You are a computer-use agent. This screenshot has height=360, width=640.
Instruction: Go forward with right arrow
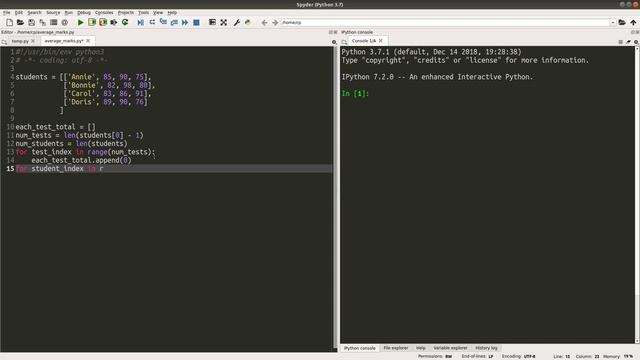click(275, 22)
